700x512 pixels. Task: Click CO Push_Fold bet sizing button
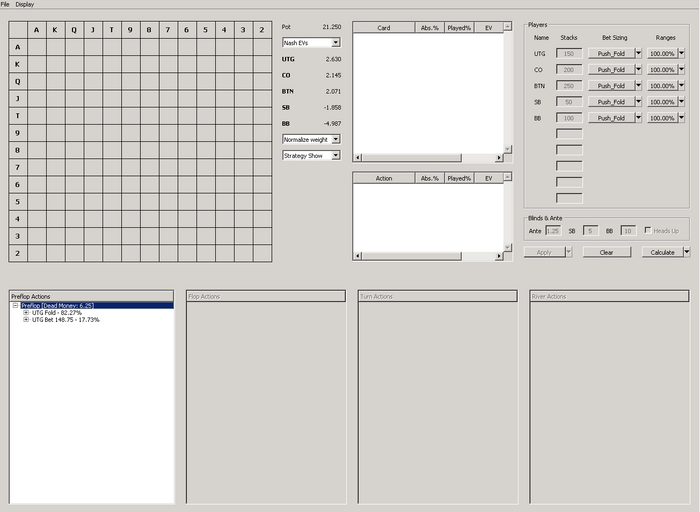pos(611,70)
